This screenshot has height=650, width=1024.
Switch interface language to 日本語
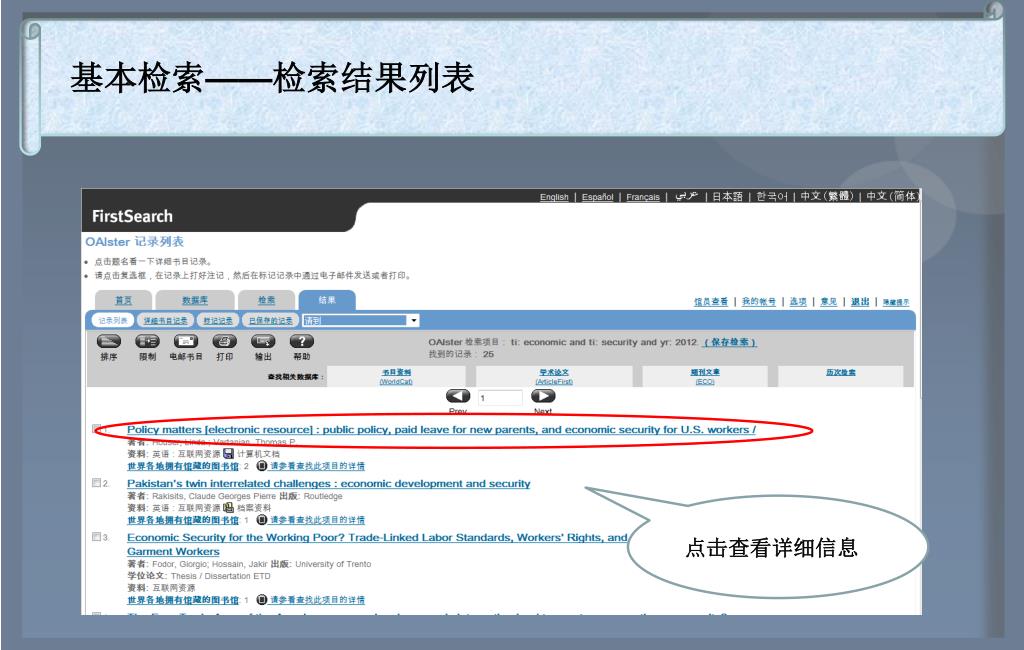728,196
